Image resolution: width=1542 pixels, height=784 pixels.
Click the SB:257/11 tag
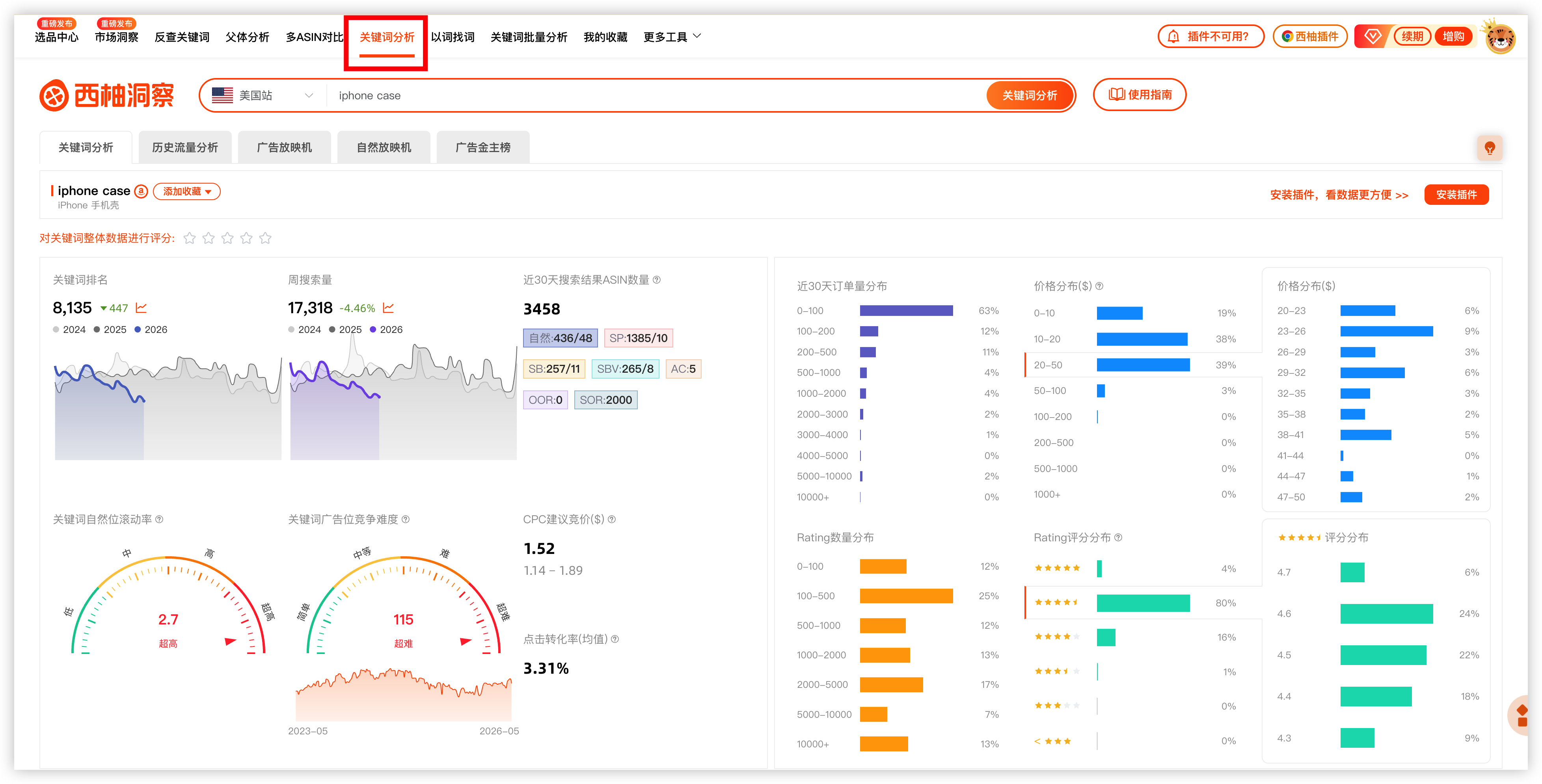[x=554, y=369]
